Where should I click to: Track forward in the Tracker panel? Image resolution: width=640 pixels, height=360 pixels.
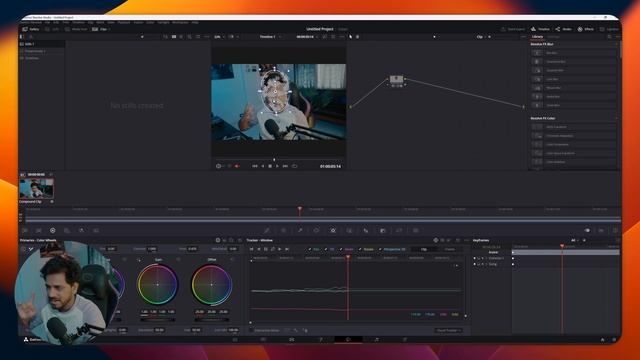pos(280,249)
